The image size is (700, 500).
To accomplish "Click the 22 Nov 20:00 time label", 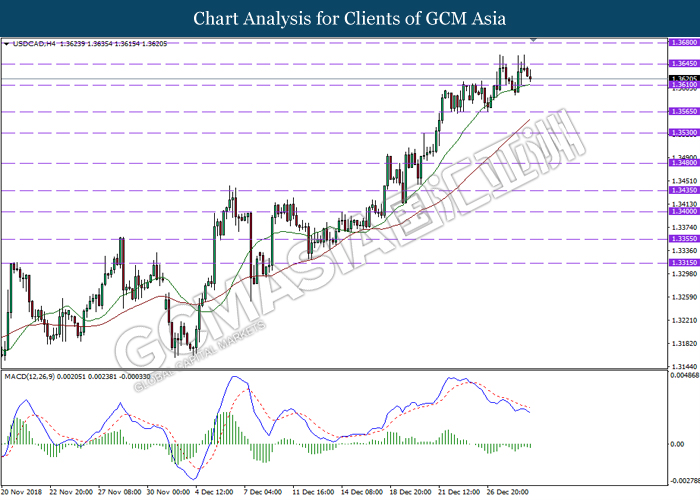I will [x=71, y=492].
